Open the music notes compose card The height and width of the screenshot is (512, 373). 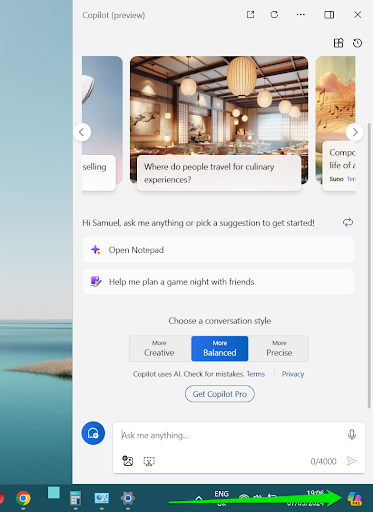[336, 123]
